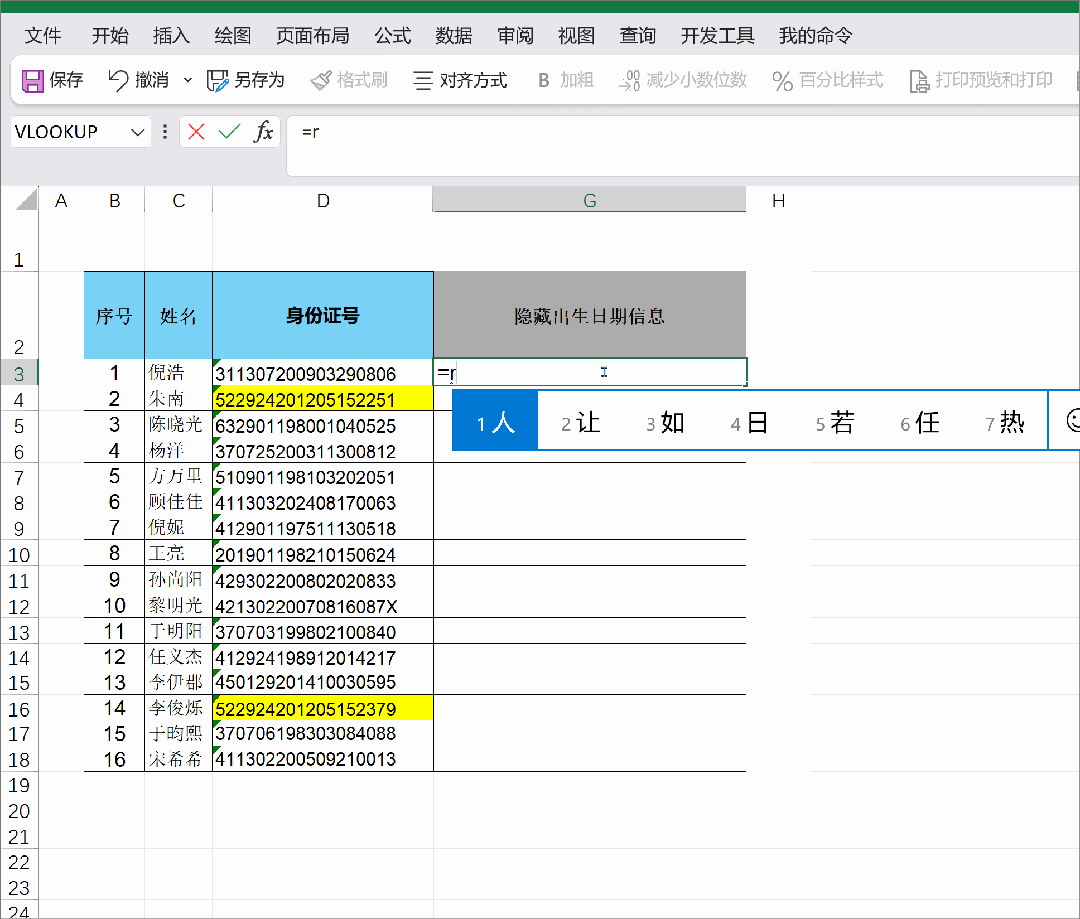Choose IME candidate 2 让
The width and height of the screenshot is (1080, 919).
click(x=581, y=422)
